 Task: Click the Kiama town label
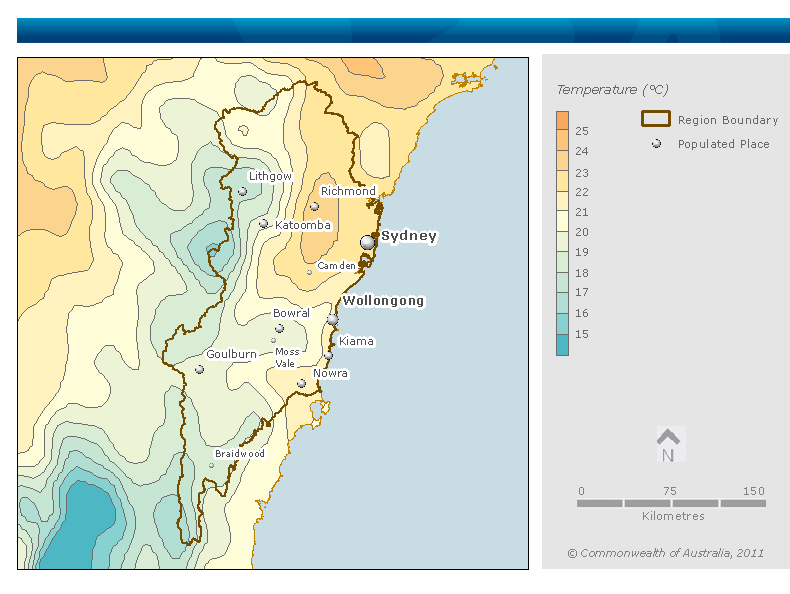356,341
